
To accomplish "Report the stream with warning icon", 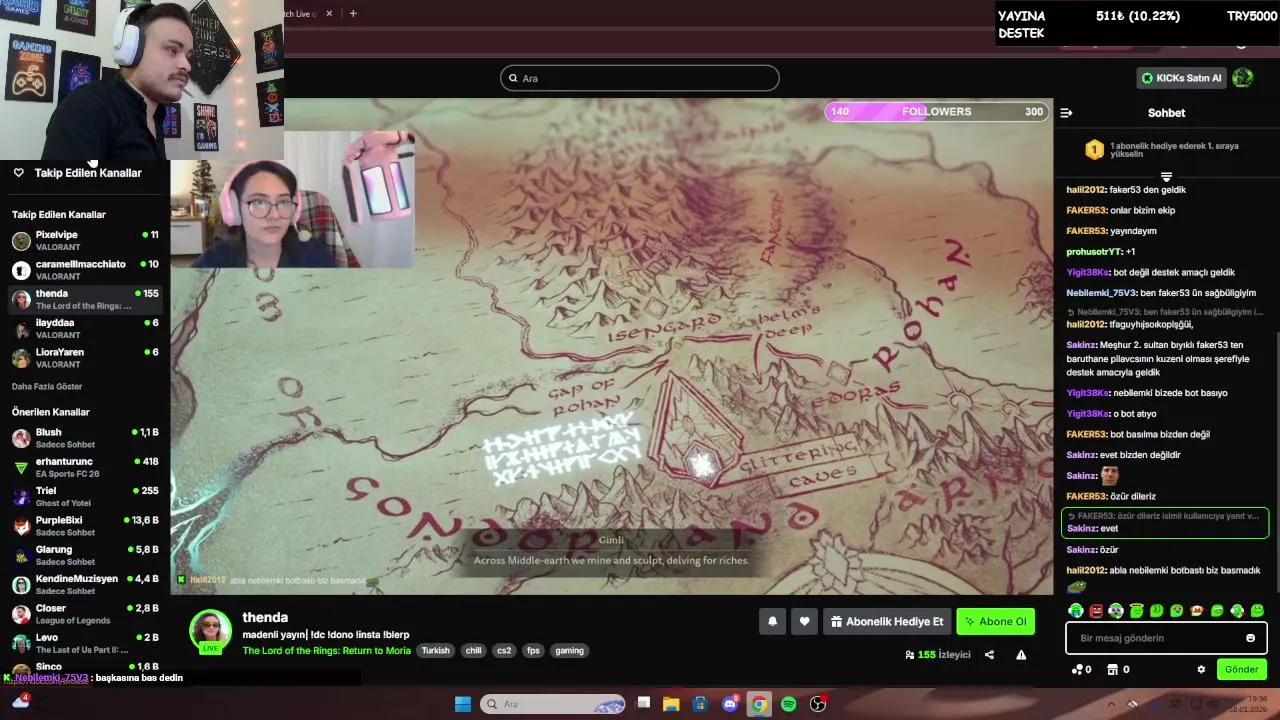I will 1021,655.
